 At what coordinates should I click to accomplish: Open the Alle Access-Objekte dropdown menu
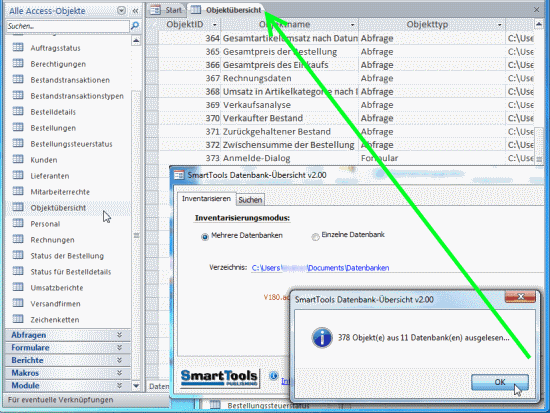[121, 11]
